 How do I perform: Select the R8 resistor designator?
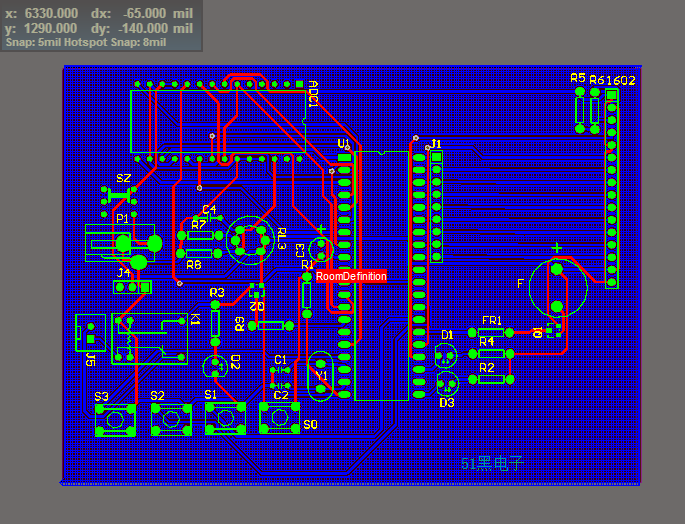coord(194,264)
